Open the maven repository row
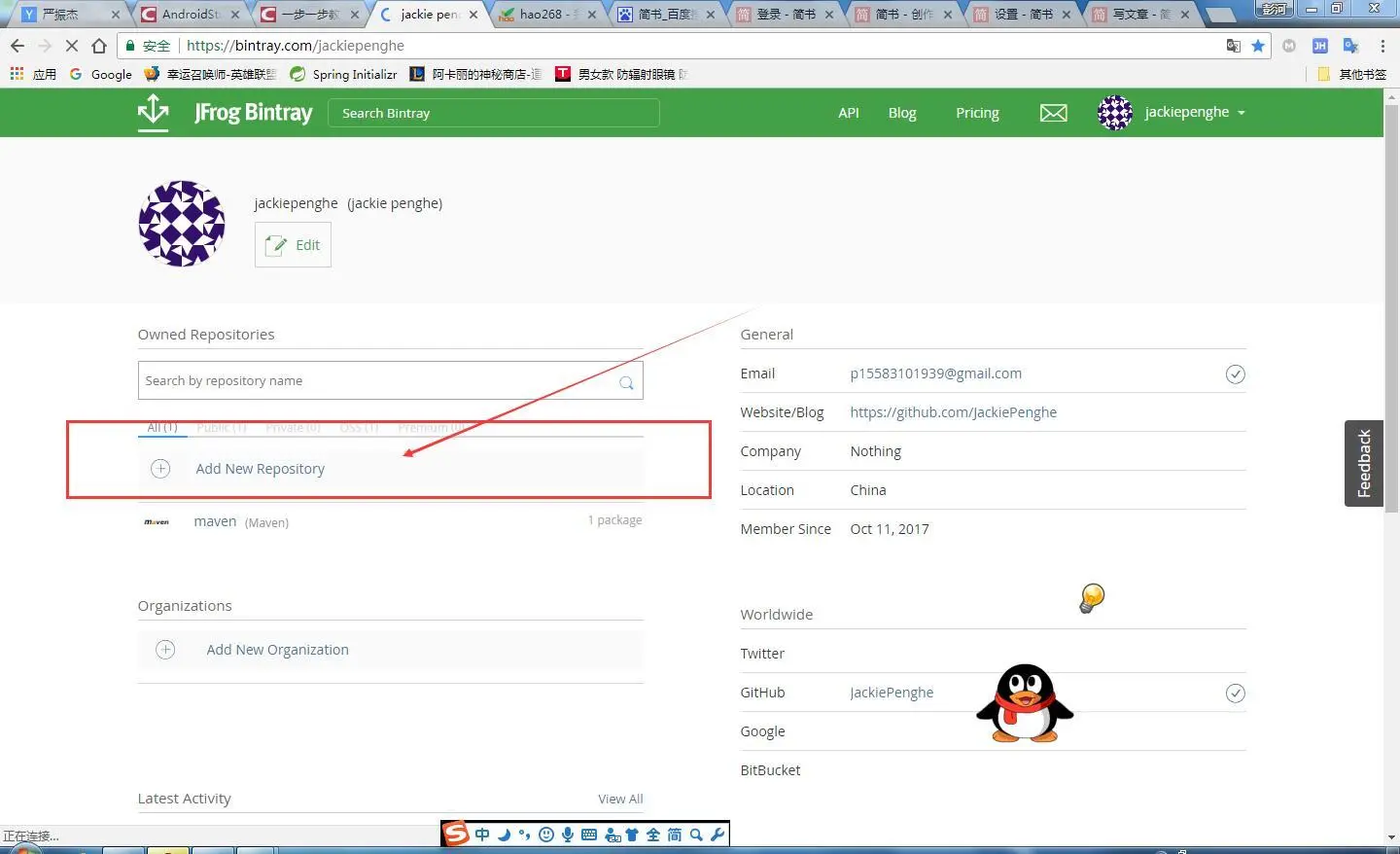Image resolution: width=1400 pixels, height=854 pixels. [390, 522]
